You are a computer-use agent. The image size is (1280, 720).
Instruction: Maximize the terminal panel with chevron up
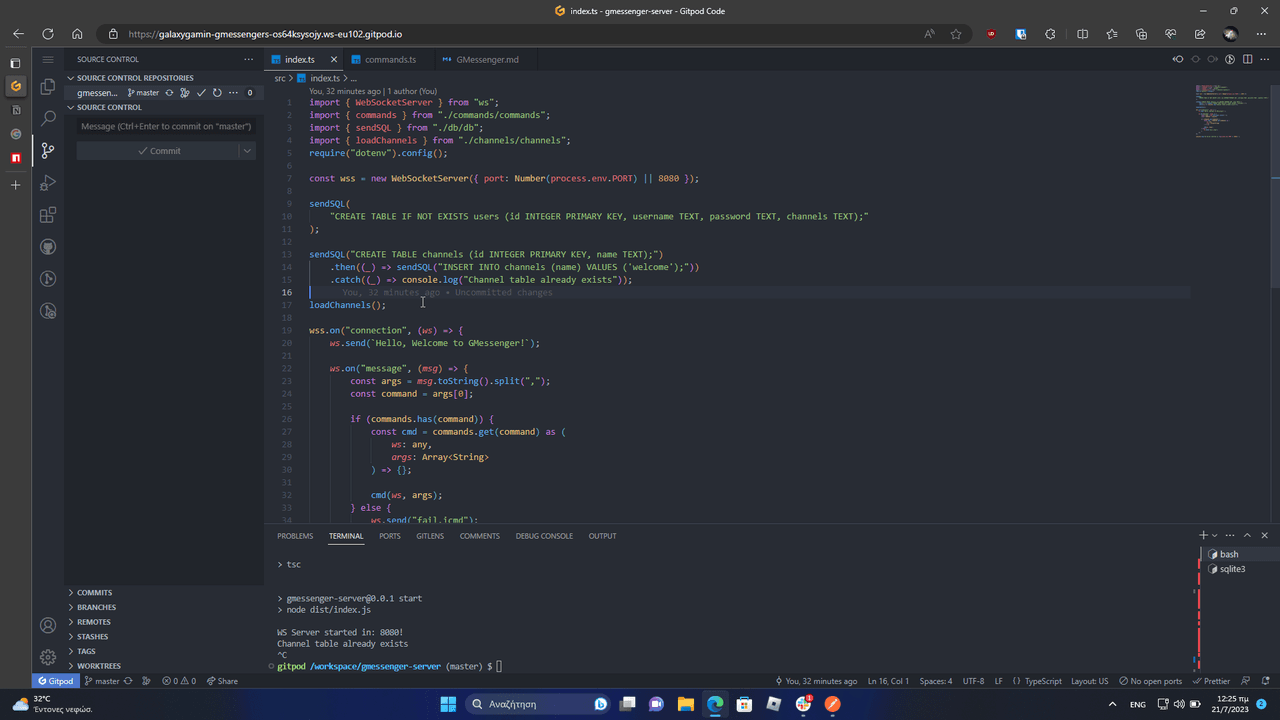point(1247,536)
